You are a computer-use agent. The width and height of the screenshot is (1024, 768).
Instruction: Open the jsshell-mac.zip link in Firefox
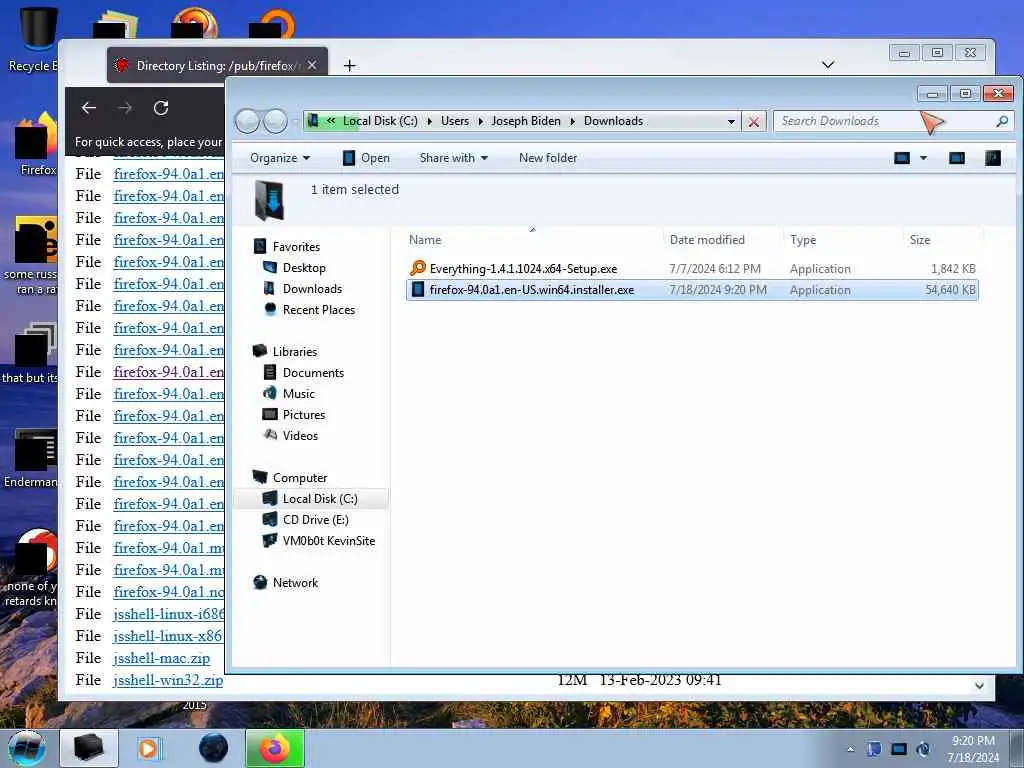(x=161, y=658)
